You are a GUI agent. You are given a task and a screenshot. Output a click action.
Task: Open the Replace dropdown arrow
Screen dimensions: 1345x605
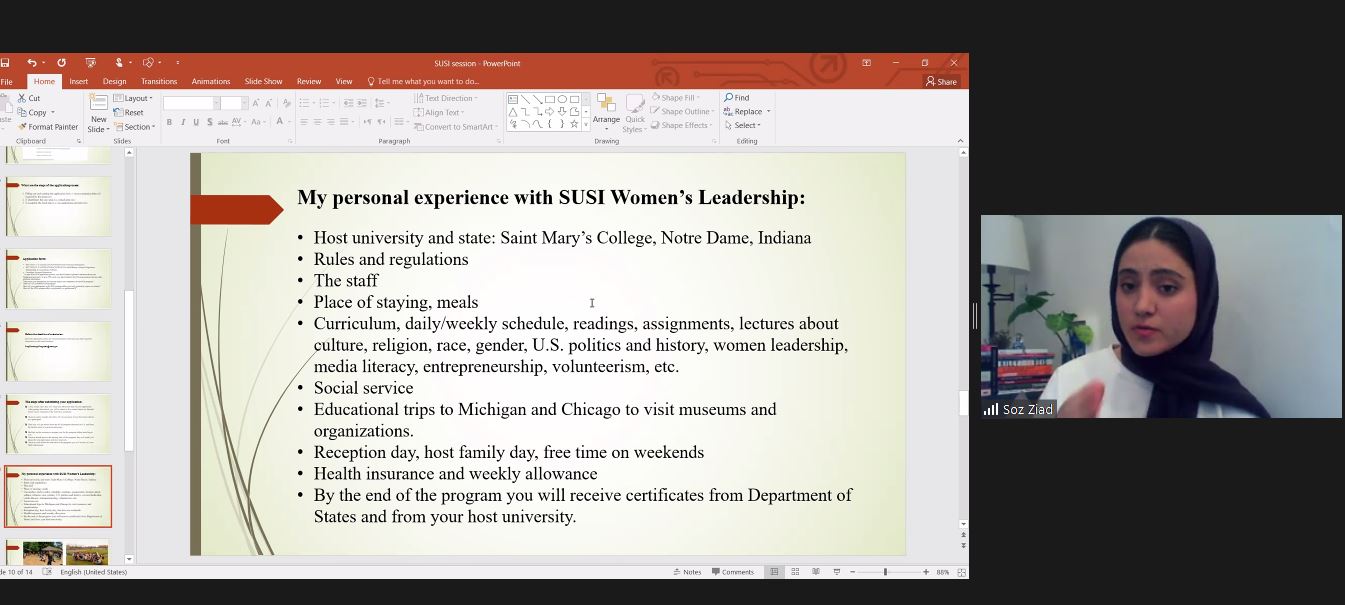coord(767,112)
